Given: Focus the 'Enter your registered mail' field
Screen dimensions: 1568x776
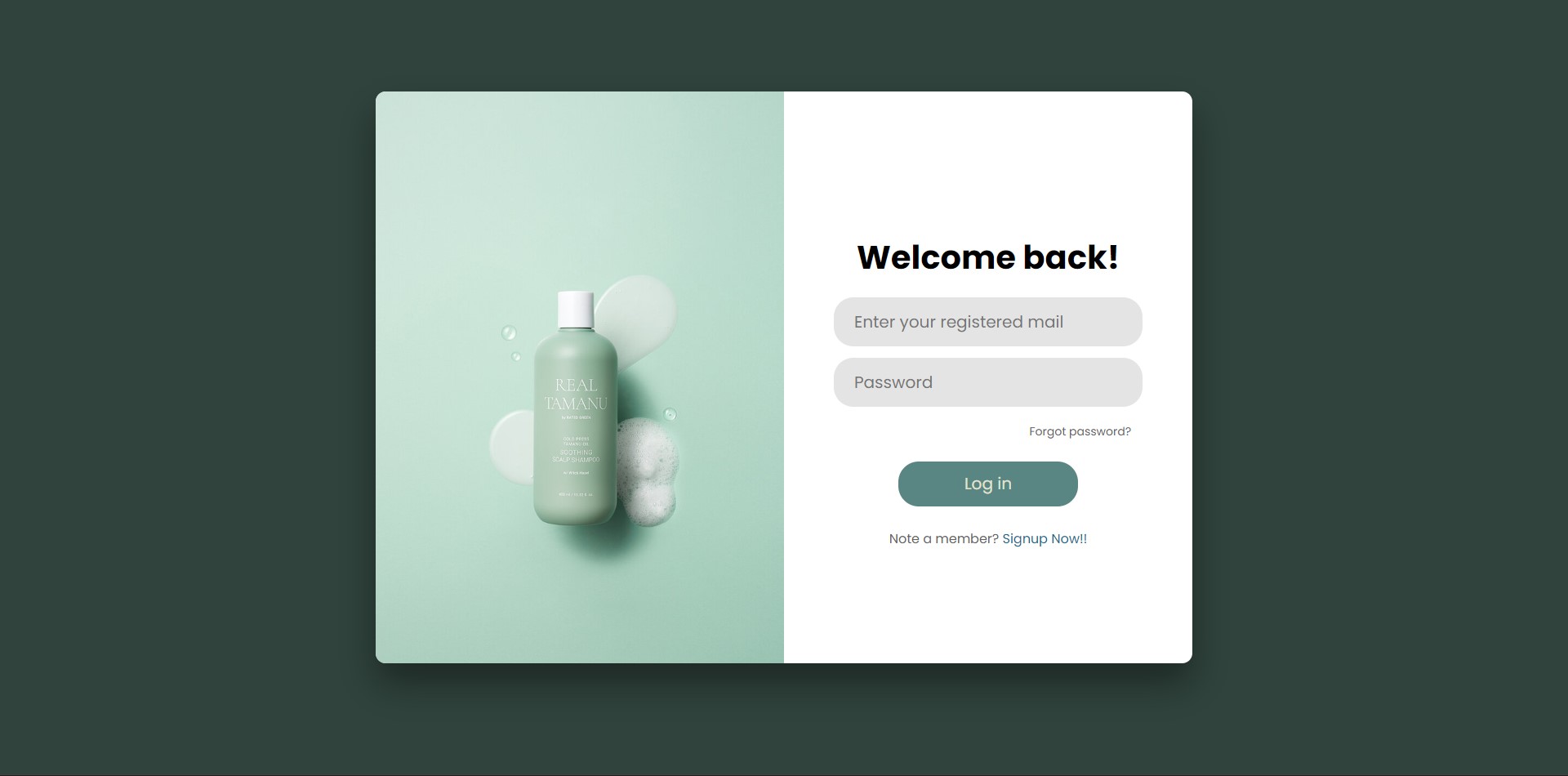Looking at the screenshot, I should [x=987, y=322].
